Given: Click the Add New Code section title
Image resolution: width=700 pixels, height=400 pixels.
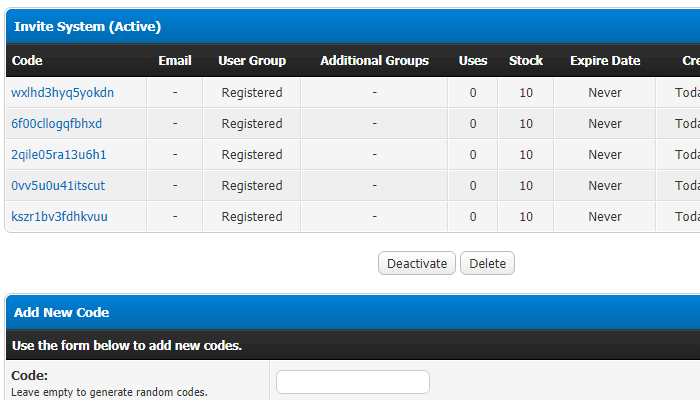Looking at the screenshot, I should [x=61, y=313].
